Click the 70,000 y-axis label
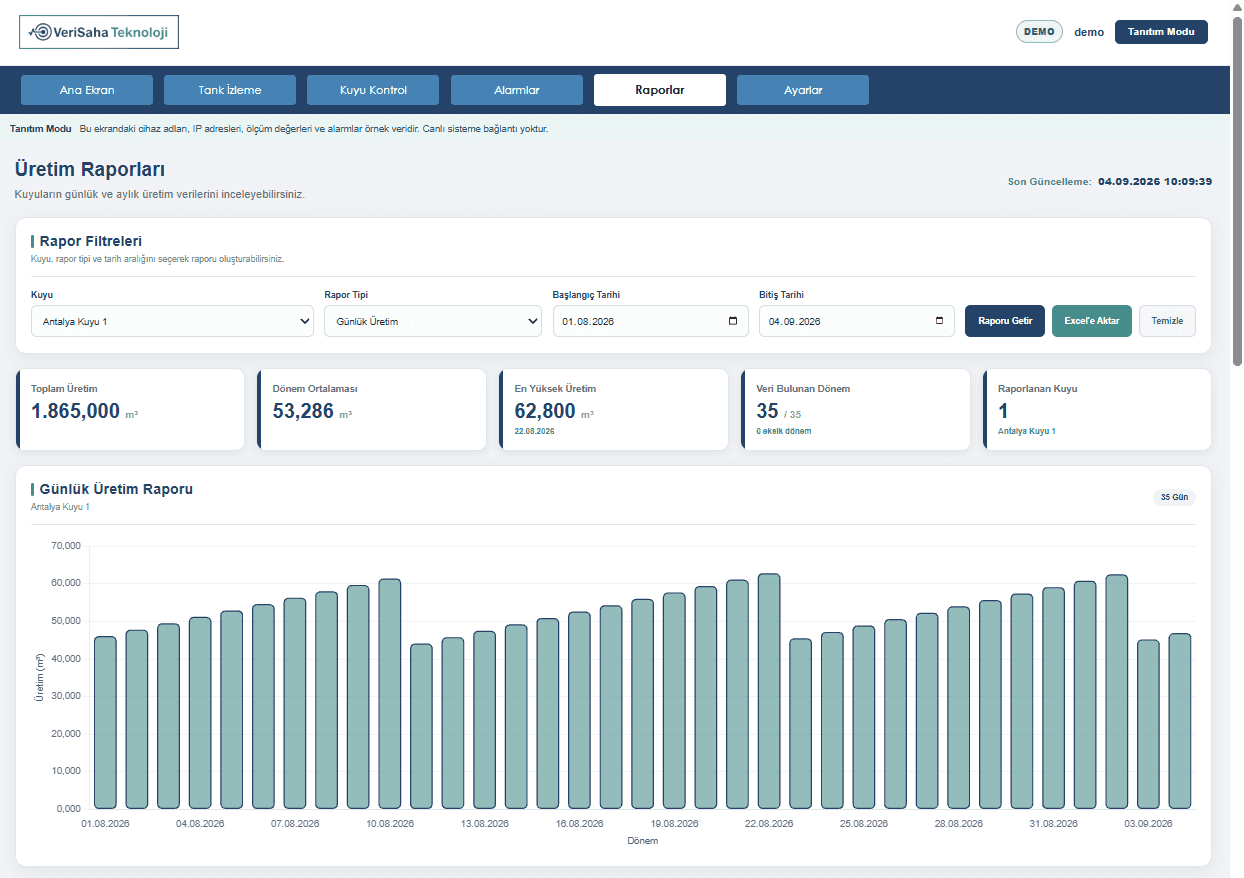Image resolution: width=1244 pixels, height=878 pixels. [x=64, y=546]
